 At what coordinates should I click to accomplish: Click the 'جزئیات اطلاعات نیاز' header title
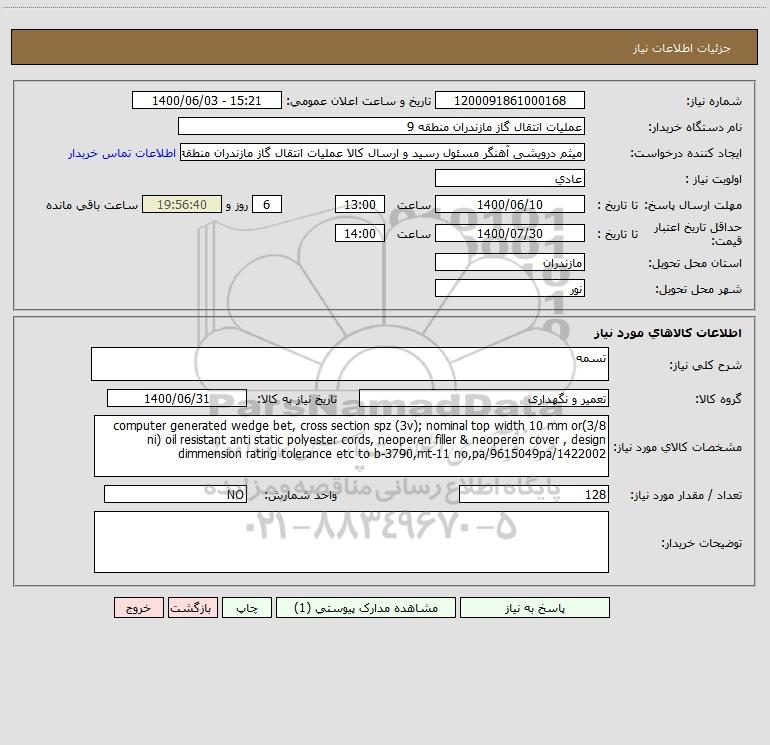point(682,48)
